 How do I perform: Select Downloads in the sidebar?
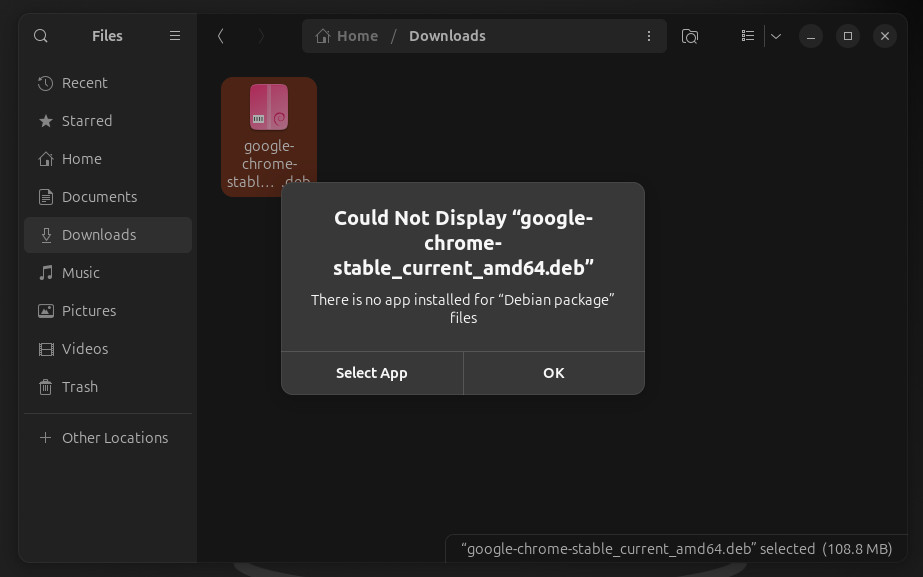click(108, 235)
